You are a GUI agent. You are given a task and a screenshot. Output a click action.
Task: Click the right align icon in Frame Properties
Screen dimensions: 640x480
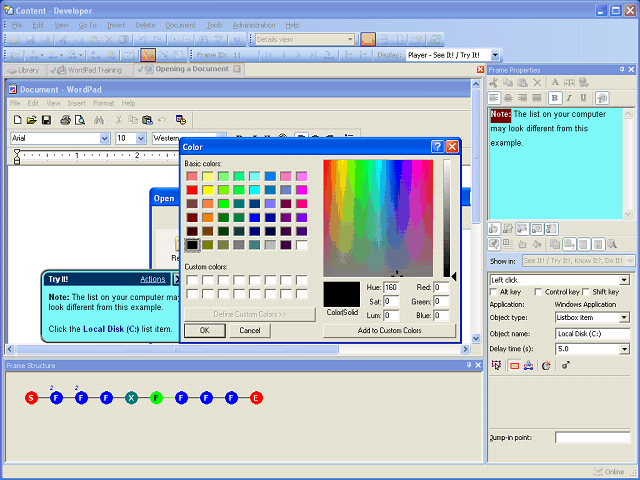coord(522,98)
